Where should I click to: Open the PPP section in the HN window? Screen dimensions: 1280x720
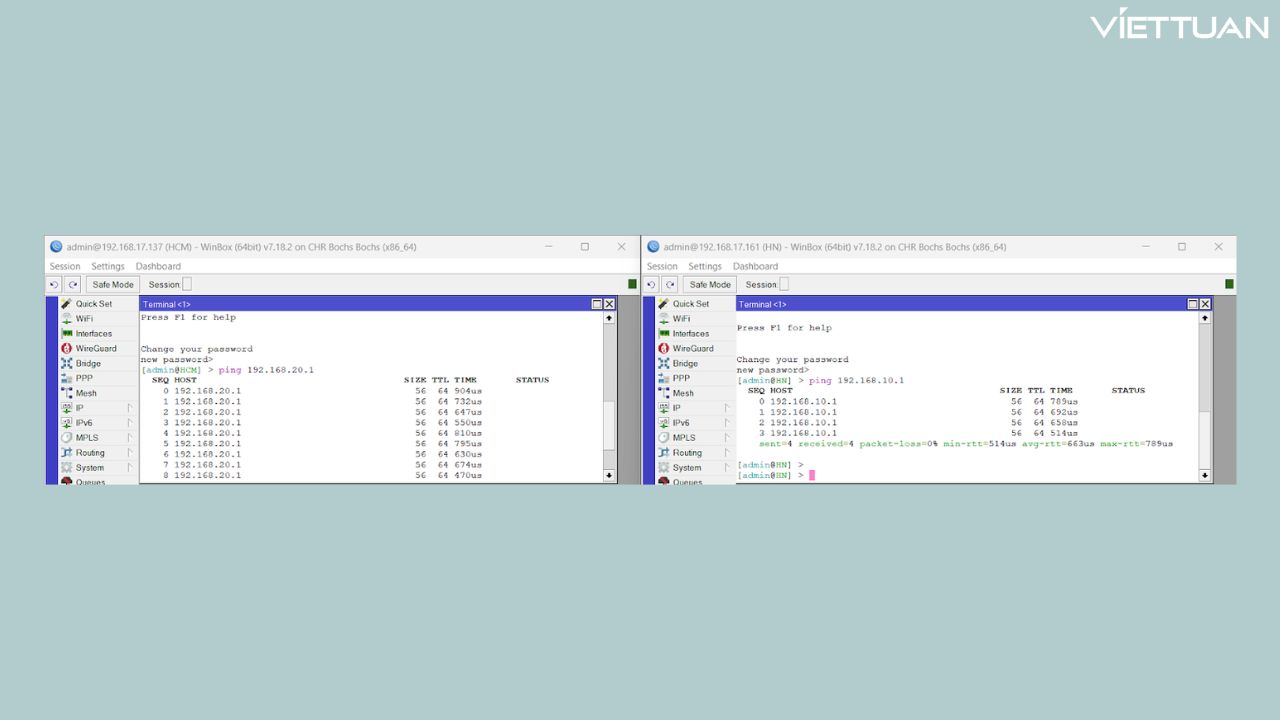(680, 378)
